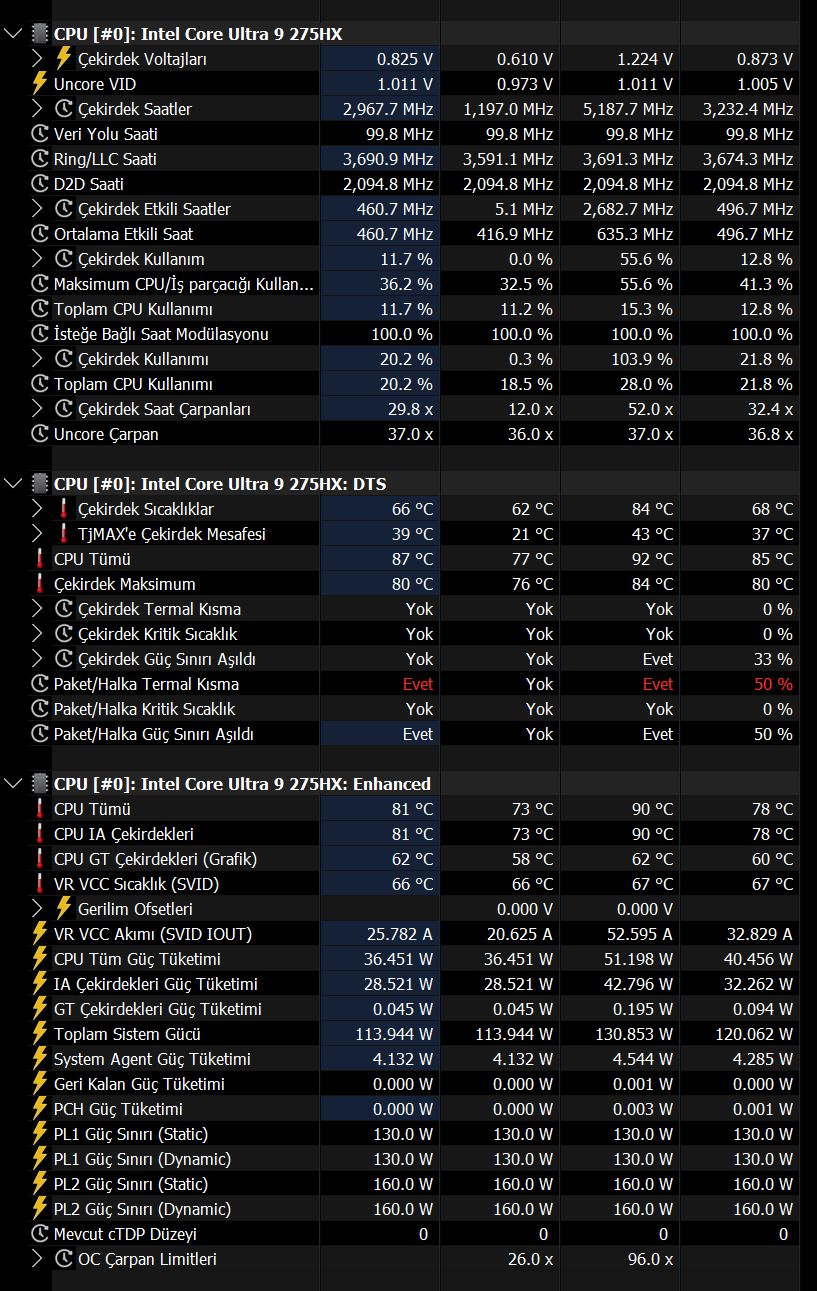Select the red Evet value of Paket/Halka Termal Kısma
Screen dimensions: 817x1291
[x=418, y=684]
